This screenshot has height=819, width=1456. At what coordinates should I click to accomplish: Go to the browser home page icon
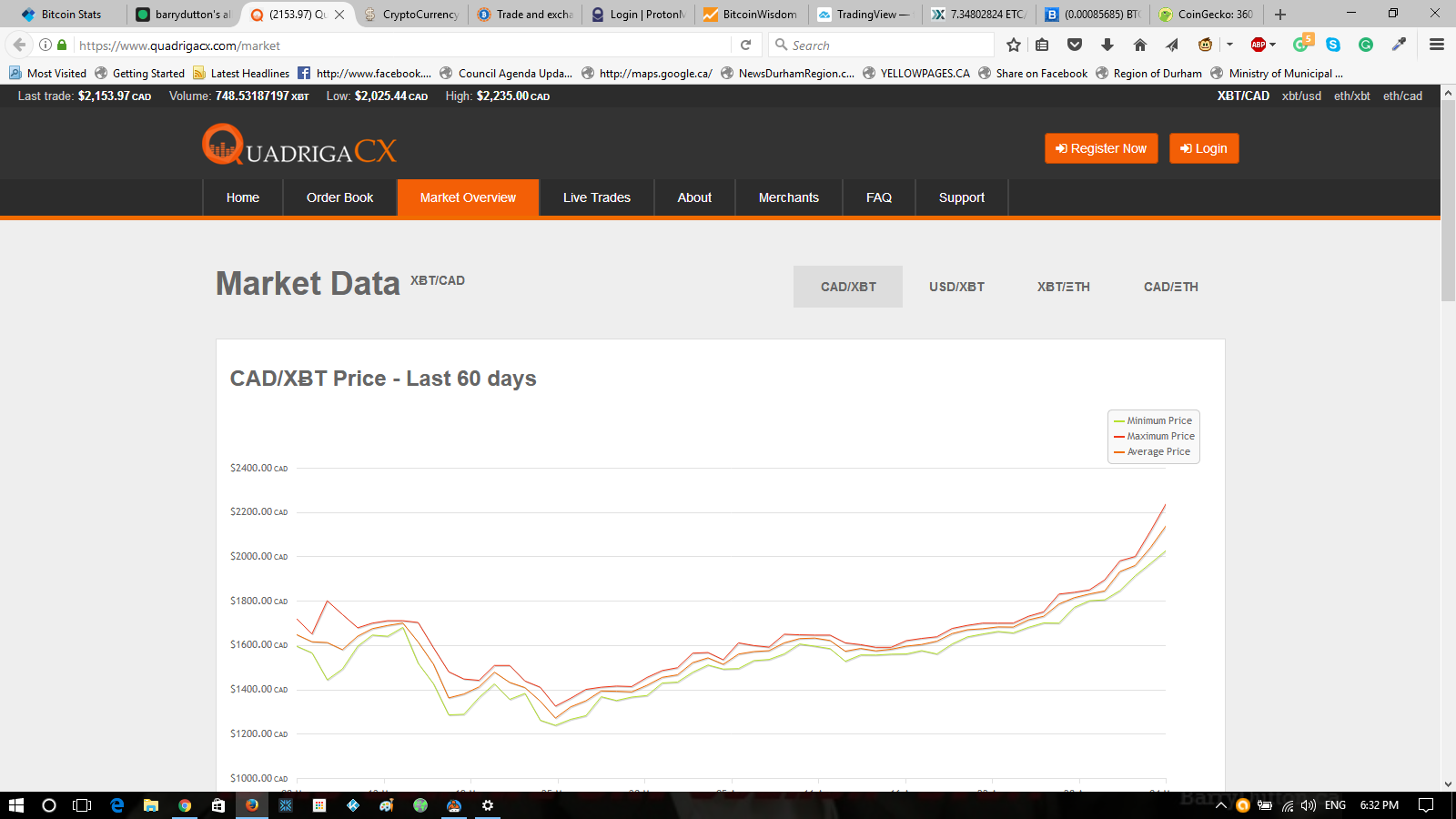pos(1140,45)
